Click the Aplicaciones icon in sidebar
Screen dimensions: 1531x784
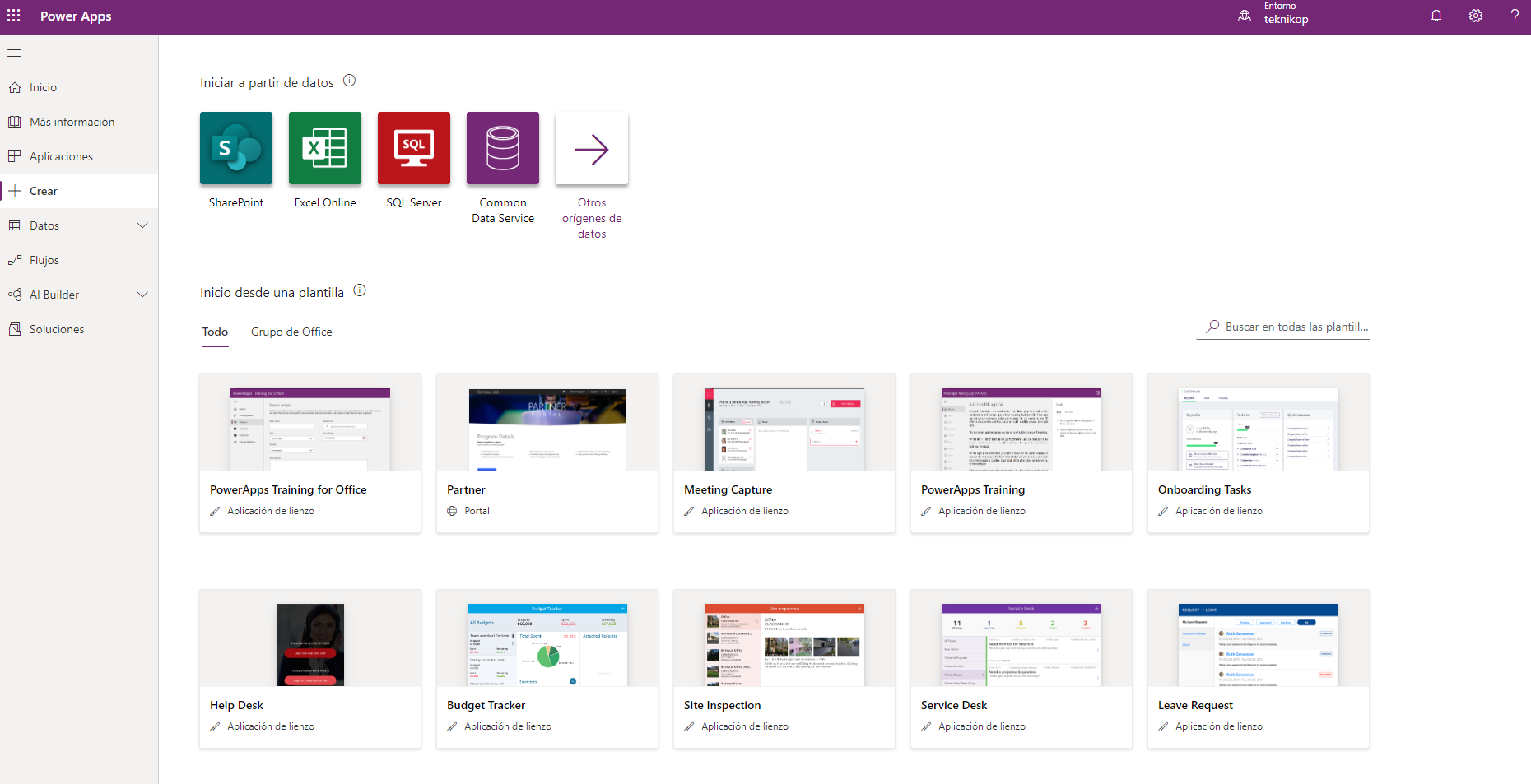coord(15,156)
